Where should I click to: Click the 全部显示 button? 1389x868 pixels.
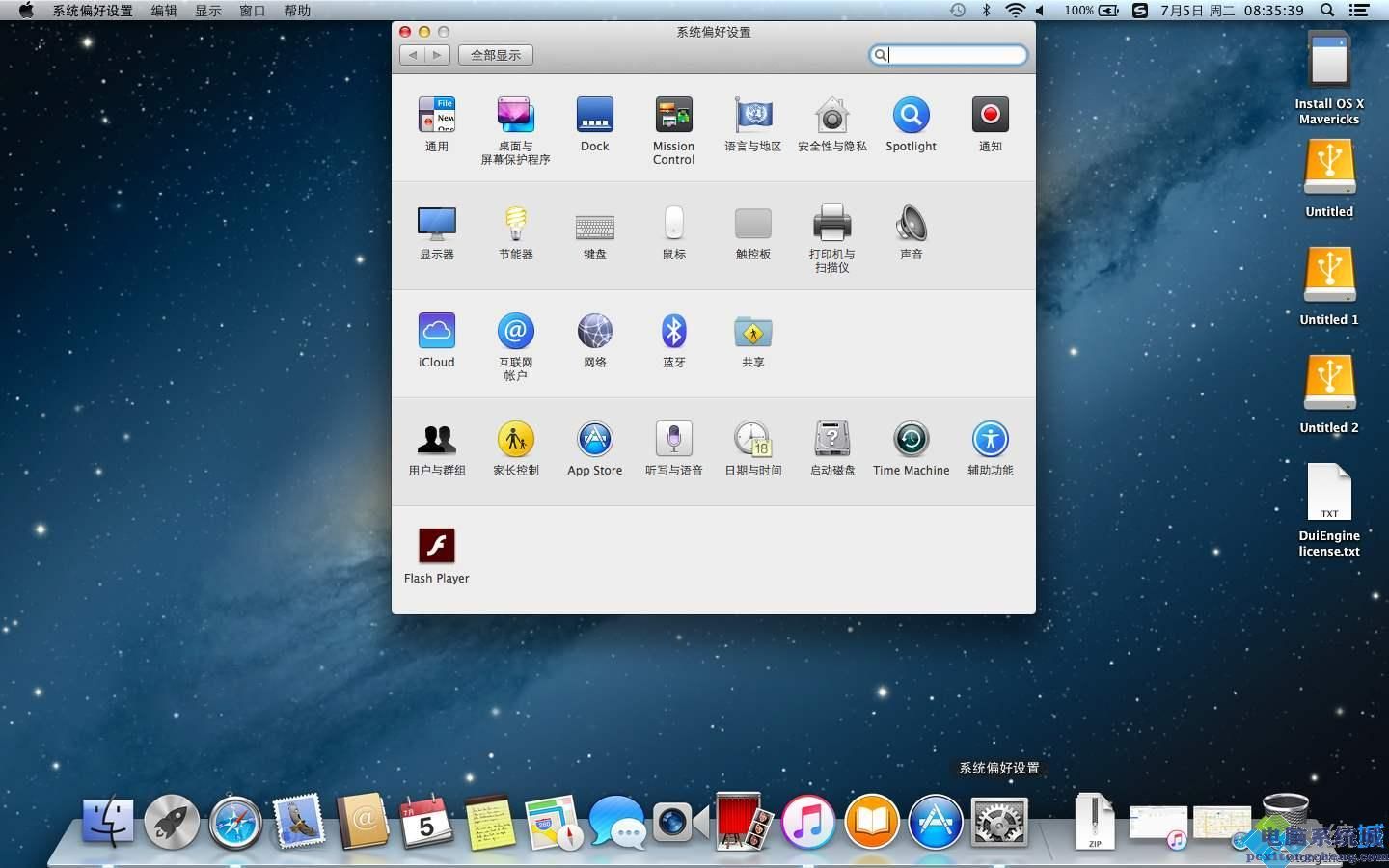496,55
